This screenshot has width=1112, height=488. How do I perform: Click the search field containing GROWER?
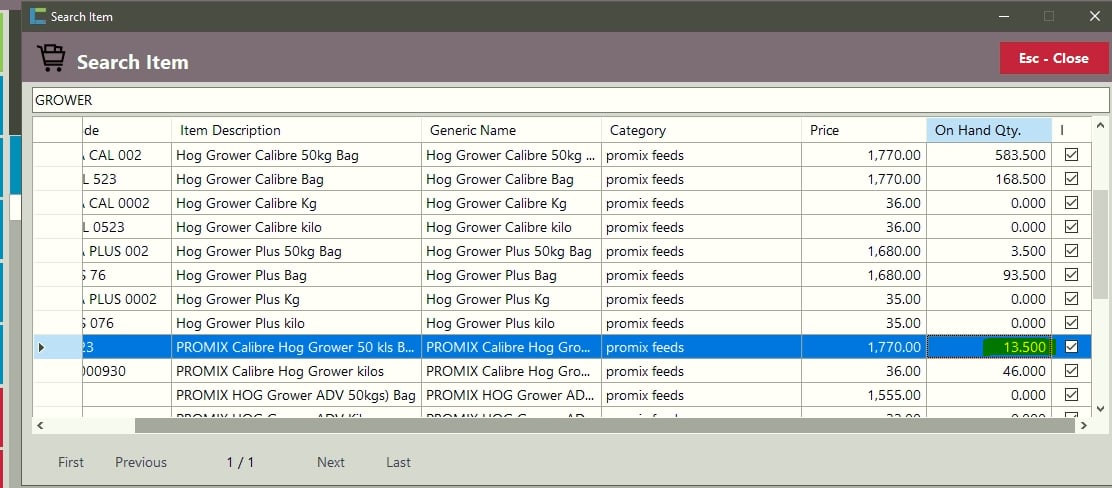[x=570, y=101]
